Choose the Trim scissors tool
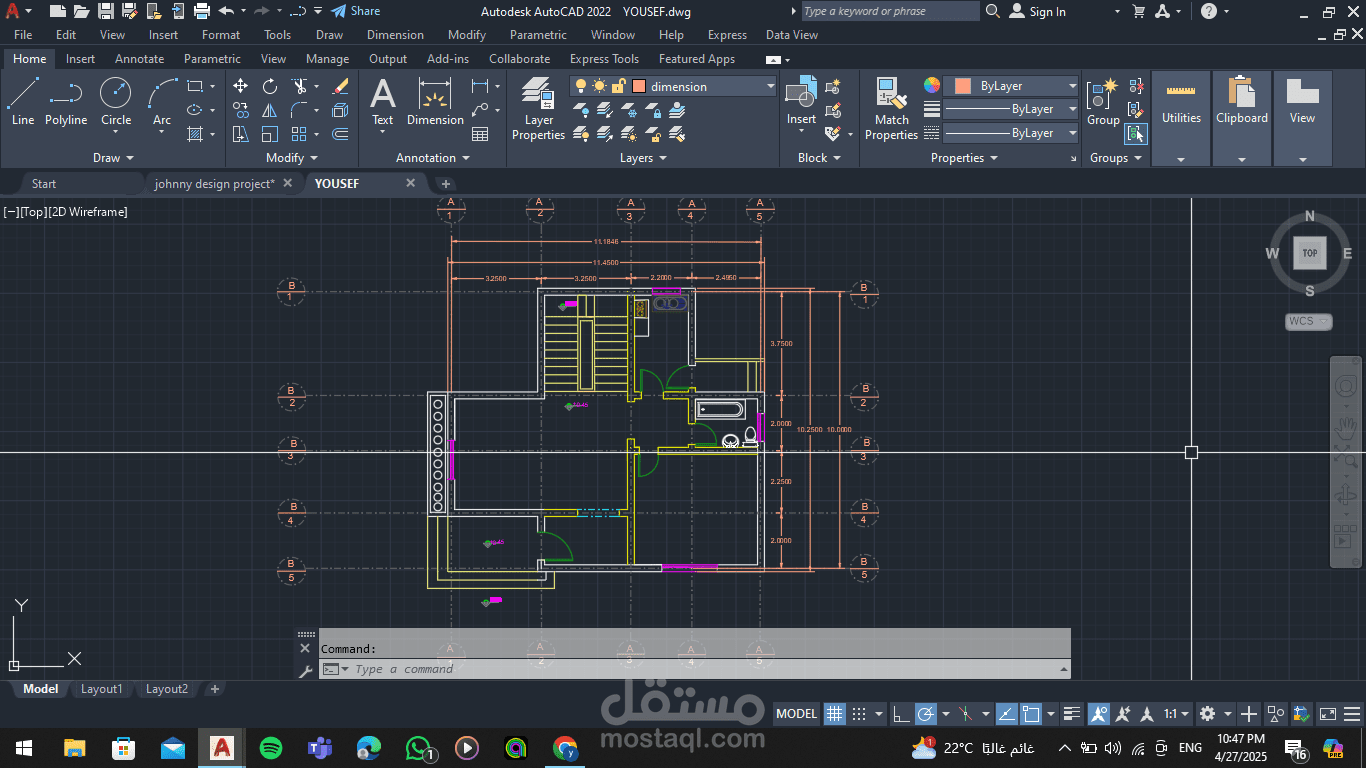 [299, 86]
